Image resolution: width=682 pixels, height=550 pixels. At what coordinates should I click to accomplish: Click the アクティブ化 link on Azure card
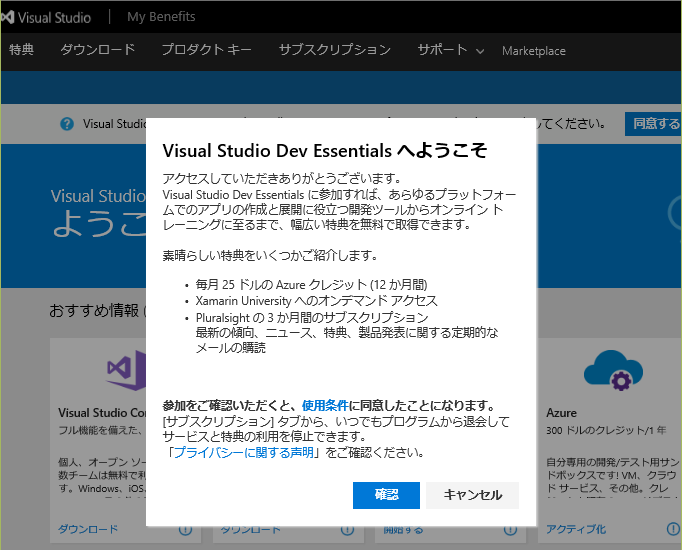pos(576,529)
